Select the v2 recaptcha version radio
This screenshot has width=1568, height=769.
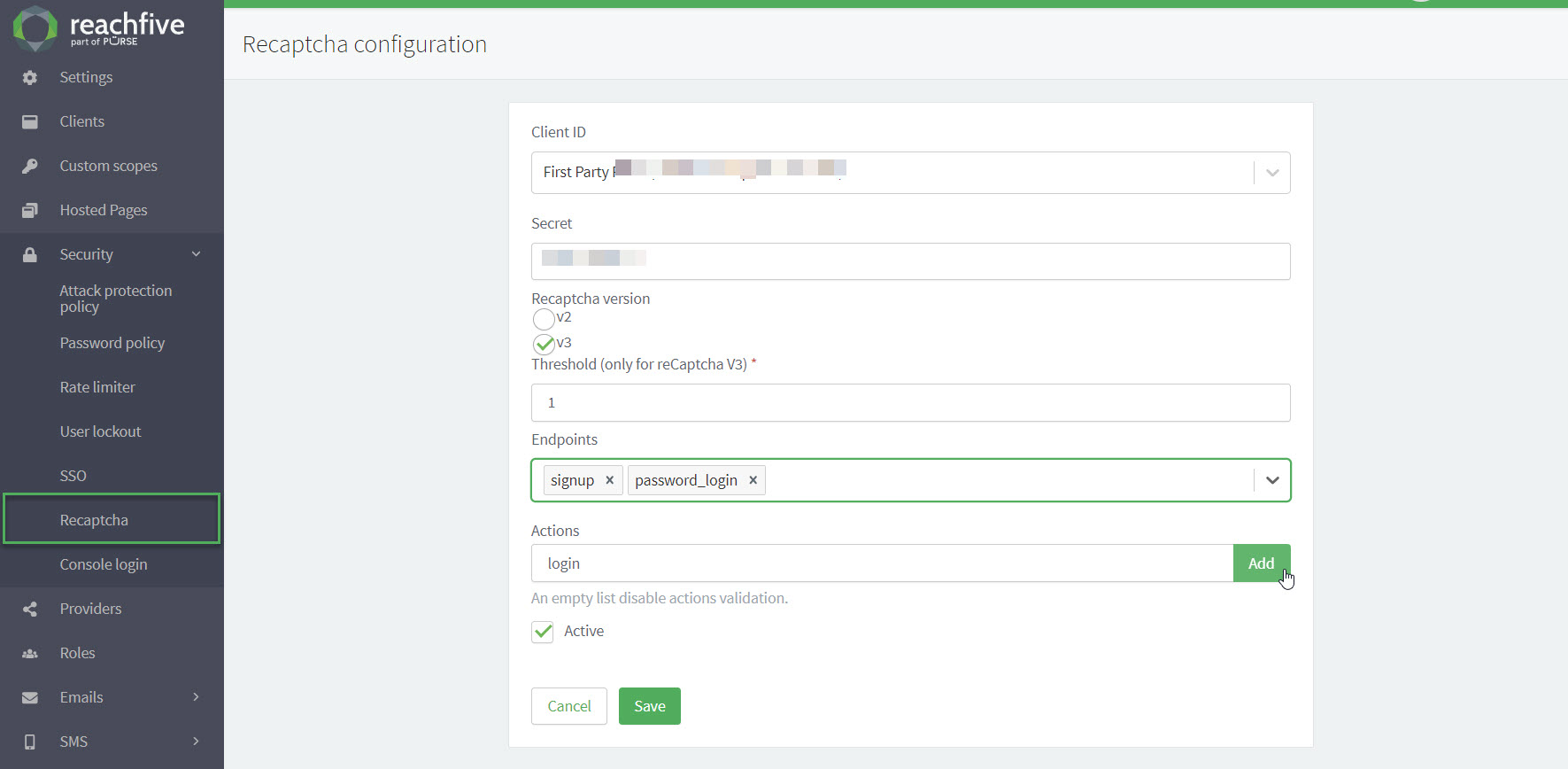(x=544, y=318)
